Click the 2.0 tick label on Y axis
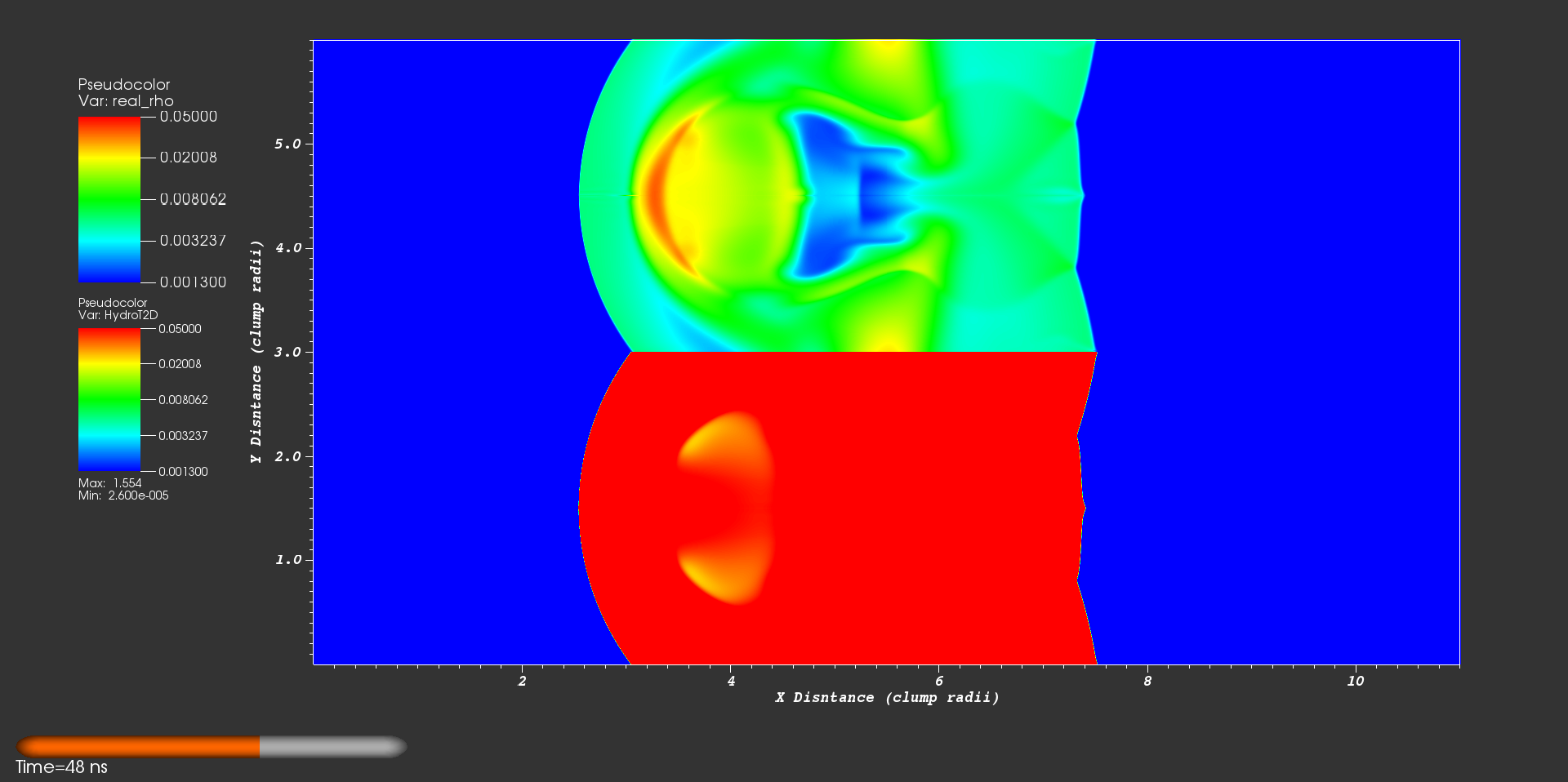This screenshot has width=1568, height=782. [288, 457]
